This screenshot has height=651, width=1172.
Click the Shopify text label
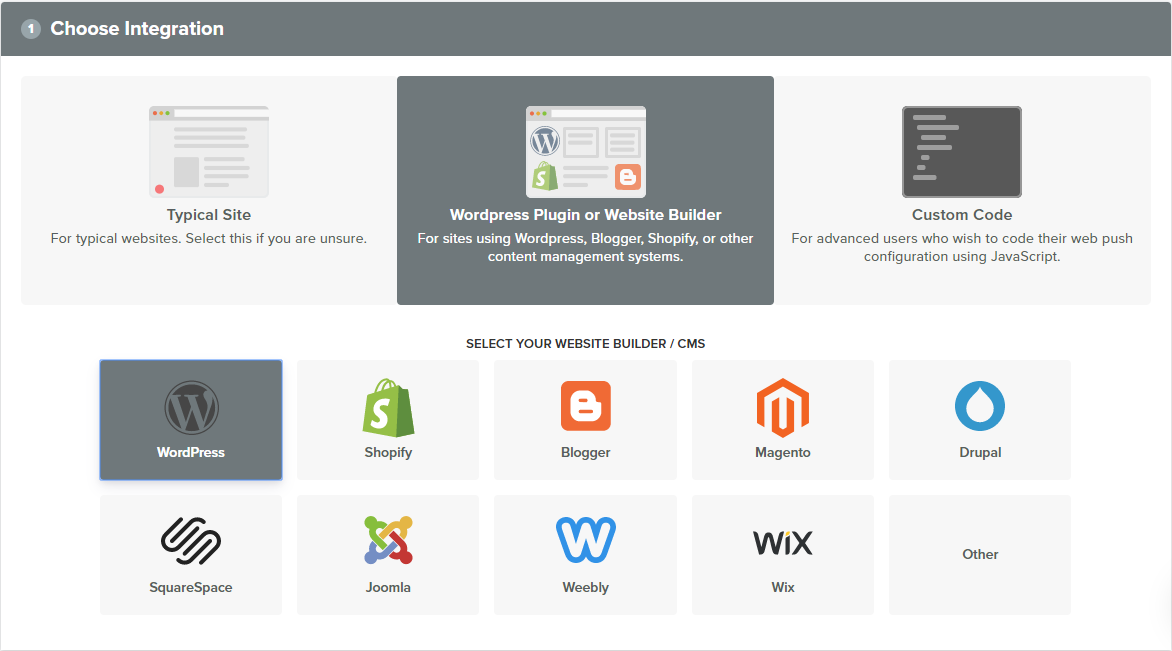(x=388, y=452)
